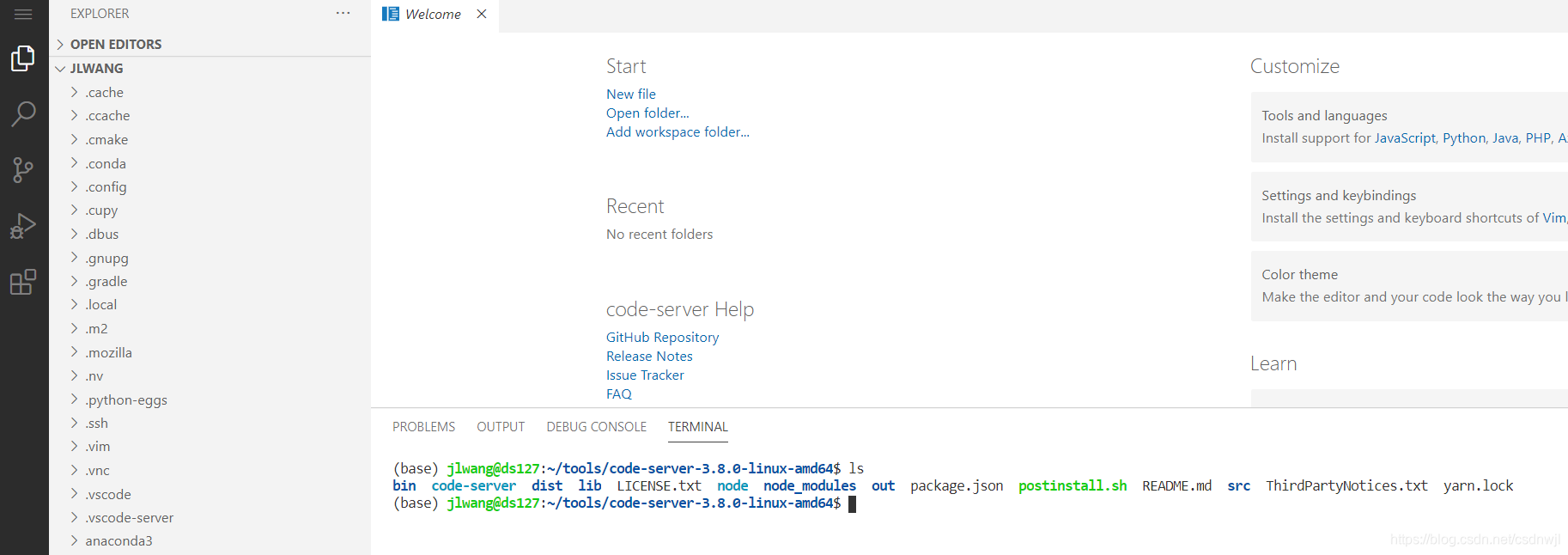Open the Run and Debug view

pyautogui.click(x=23, y=226)
